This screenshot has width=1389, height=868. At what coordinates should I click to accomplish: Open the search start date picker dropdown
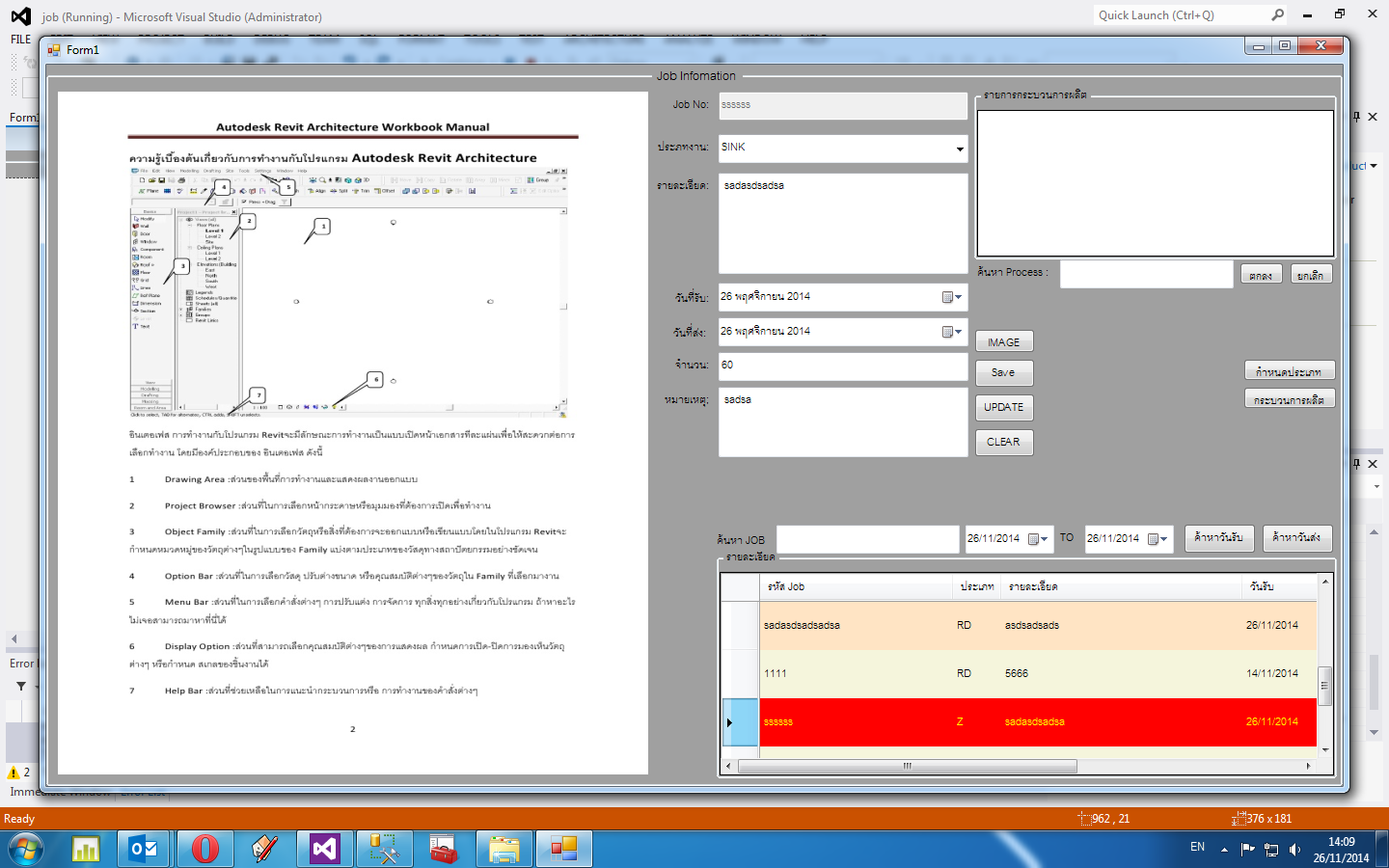tap(1039, 539)
